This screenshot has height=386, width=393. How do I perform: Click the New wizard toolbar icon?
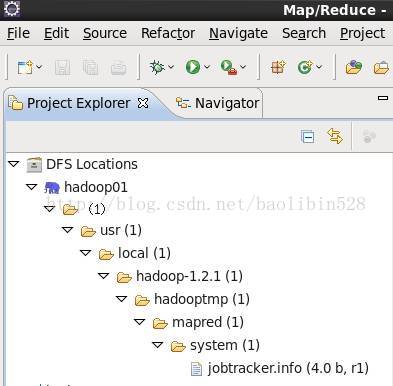pyautogui.click(x=25, y=68)
